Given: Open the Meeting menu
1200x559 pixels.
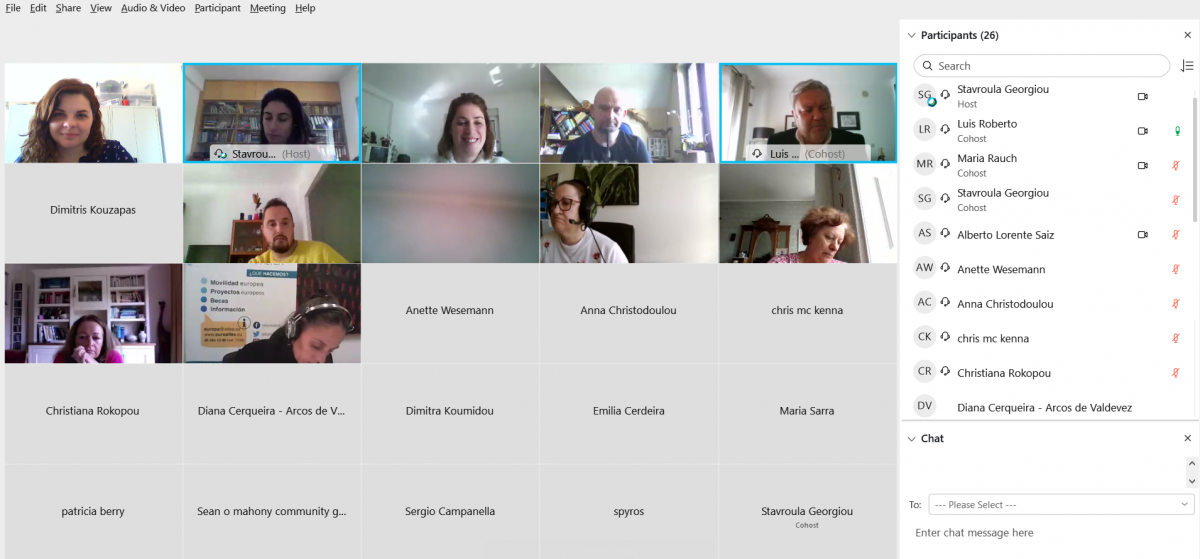Looking at the screenshot, I should point(267,8).
